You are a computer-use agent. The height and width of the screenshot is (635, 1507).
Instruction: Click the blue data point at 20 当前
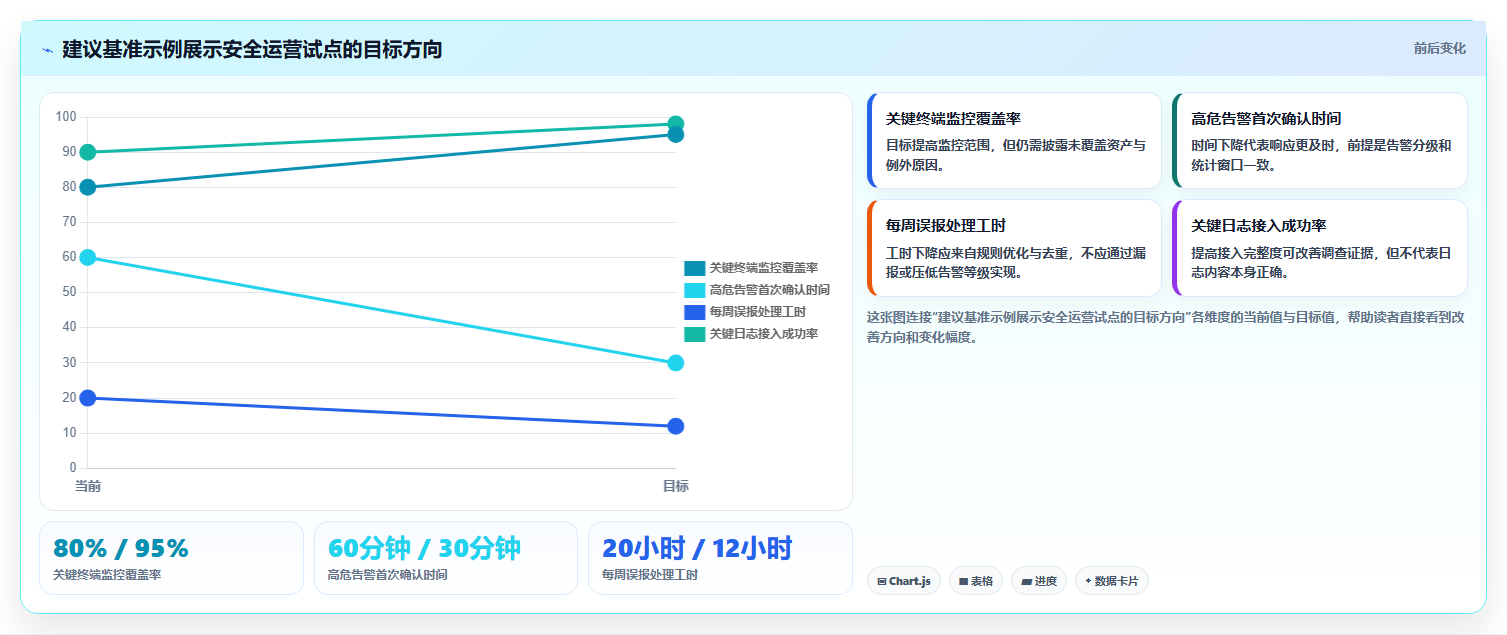tap(88, 398)
